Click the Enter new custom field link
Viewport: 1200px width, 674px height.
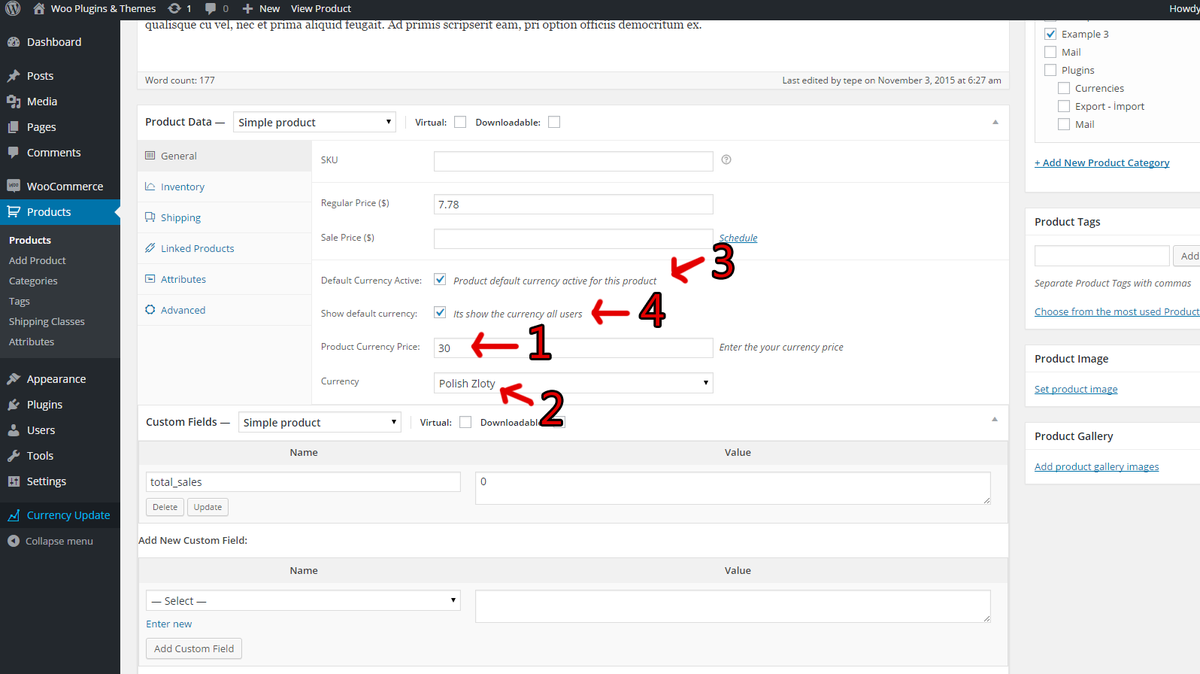click(x=169, y=624)
